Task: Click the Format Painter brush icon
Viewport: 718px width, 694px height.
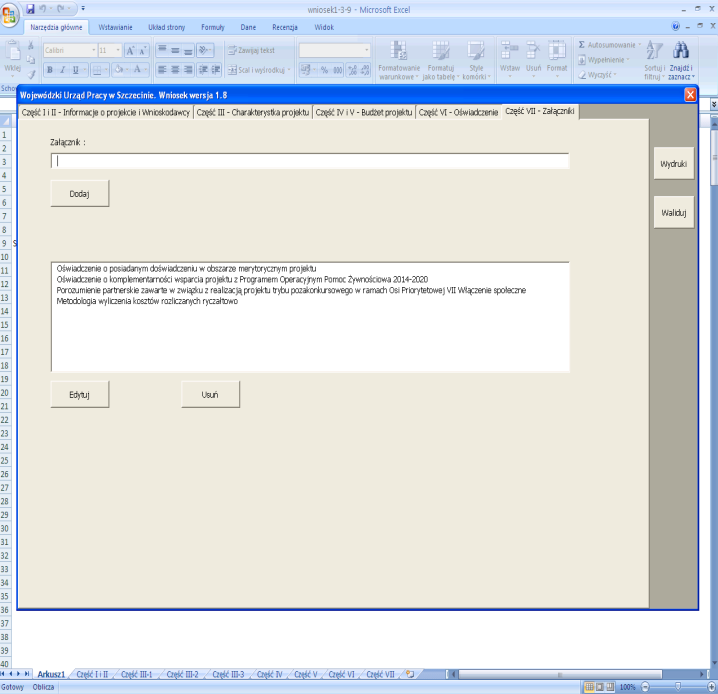Action: pos(31,74)
